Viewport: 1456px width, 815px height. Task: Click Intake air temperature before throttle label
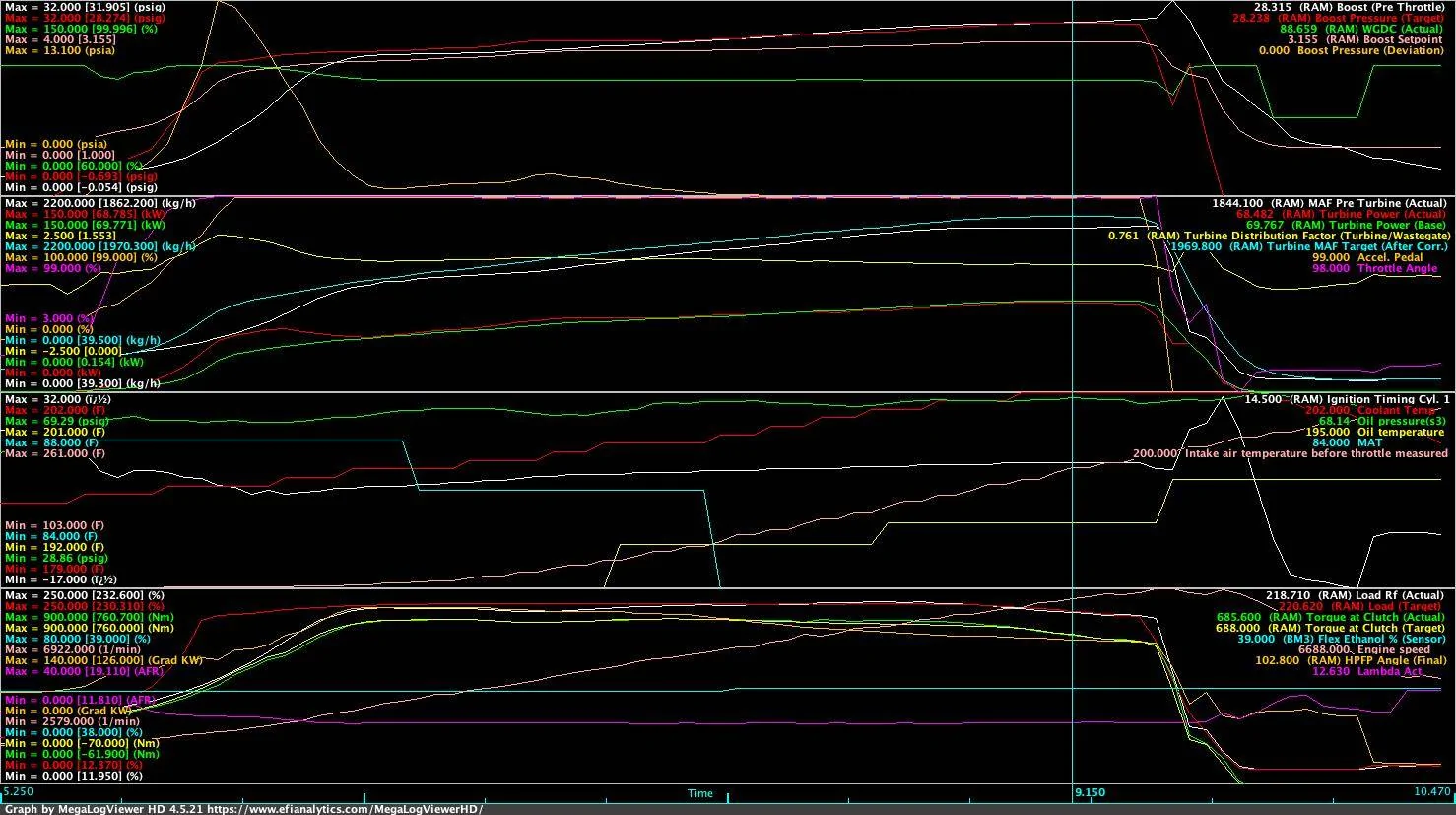point(1290,453)
